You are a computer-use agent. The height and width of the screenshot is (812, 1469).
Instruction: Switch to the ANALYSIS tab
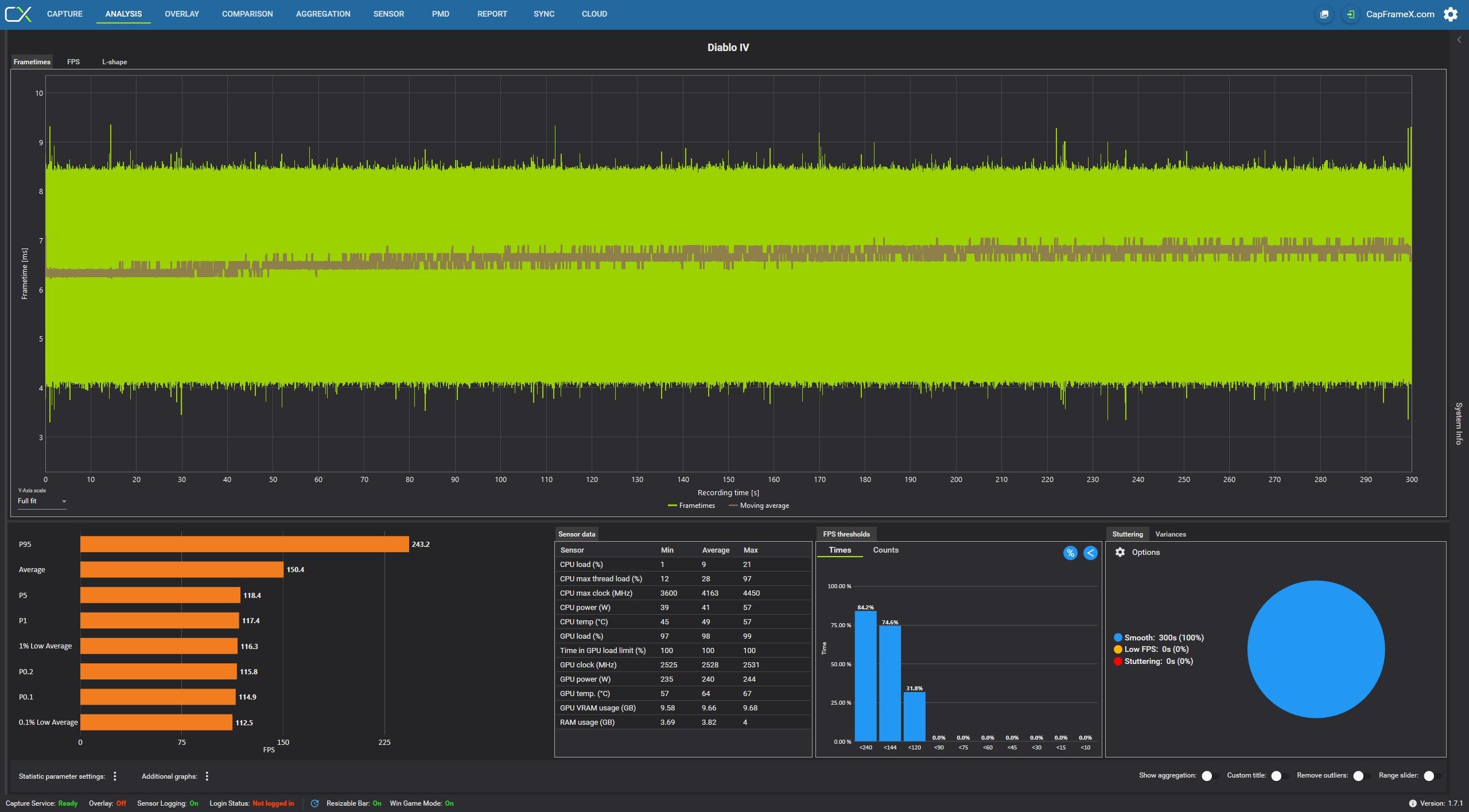pyautogui.click(x=123, y=14)
